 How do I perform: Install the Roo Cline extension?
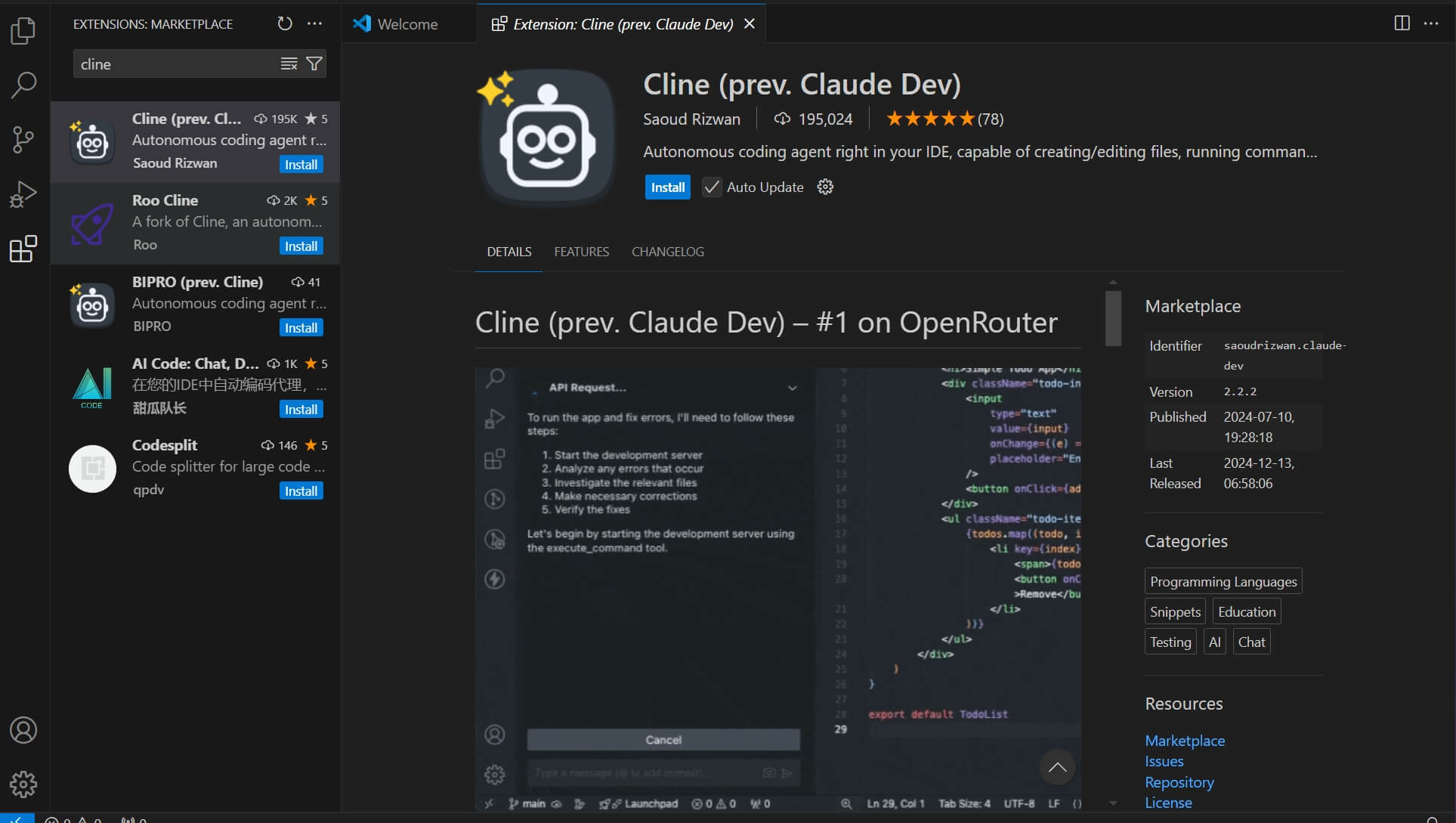301,246
